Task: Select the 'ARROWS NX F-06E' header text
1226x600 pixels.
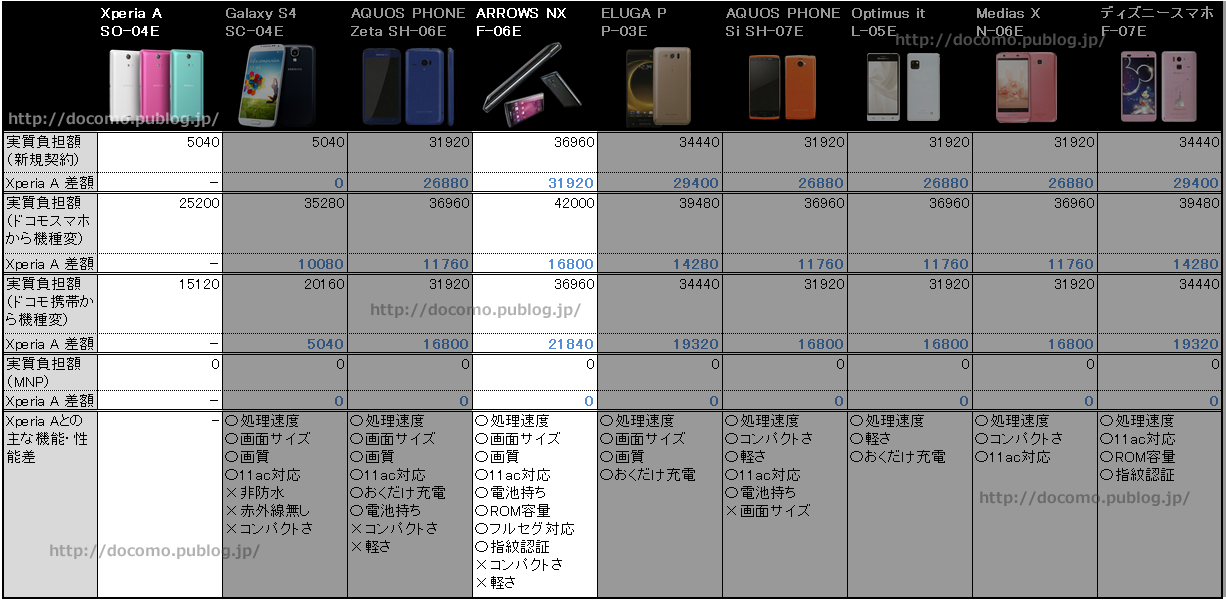Action: tap(522, 22)
